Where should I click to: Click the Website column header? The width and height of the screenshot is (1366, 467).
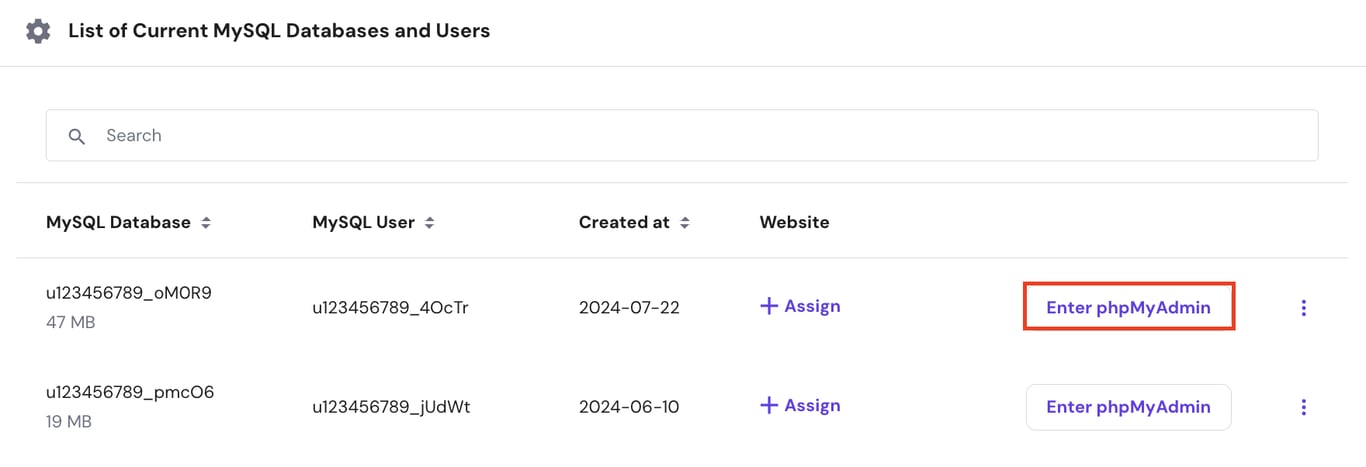[x=794, y=222]
